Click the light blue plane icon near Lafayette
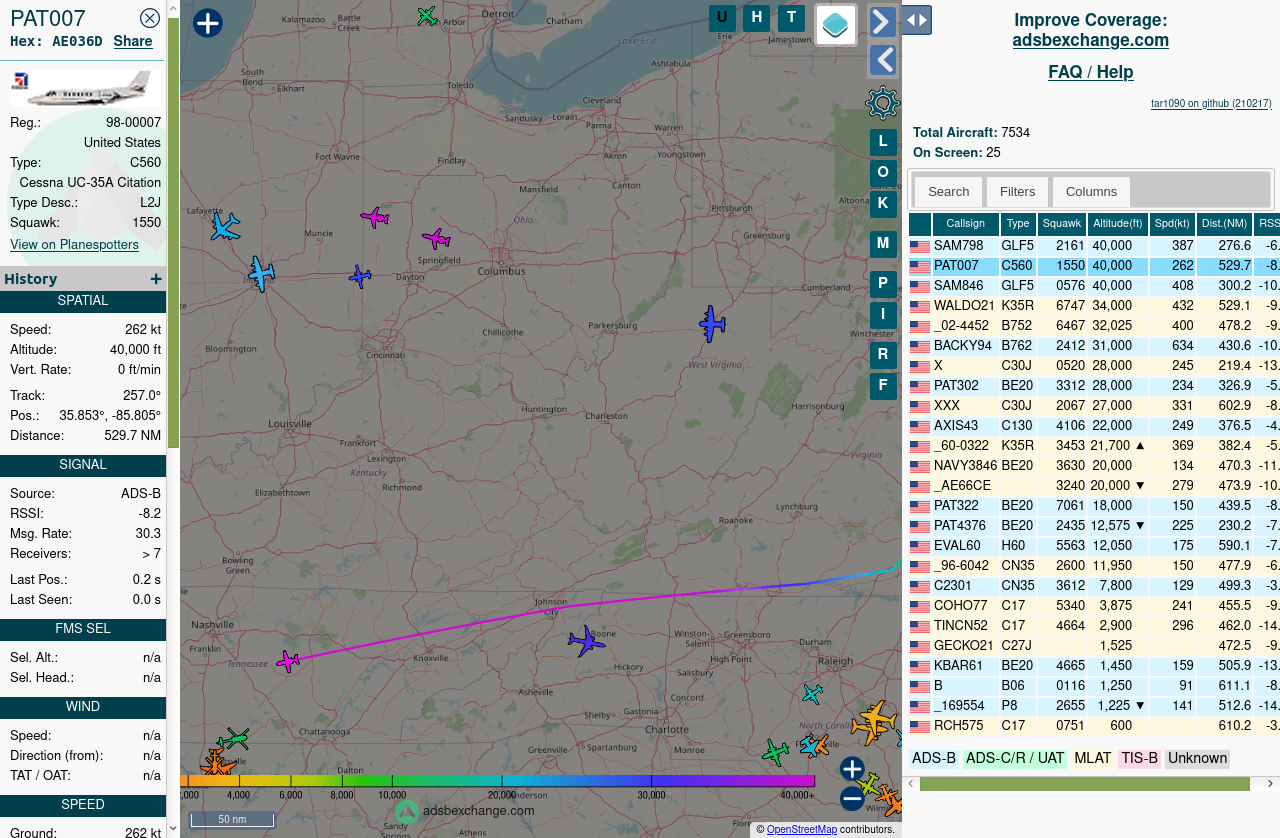This screenshot has width=1280, height=838. (225, 227)
